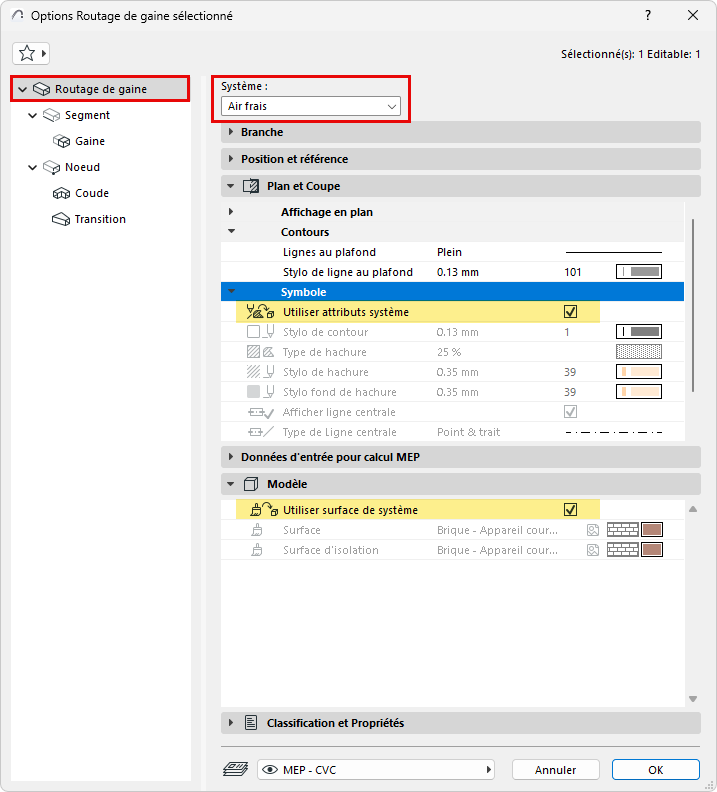Image resolution: width=717 pixels, height=792 pixels.
Task: Expand the Affichage en plan group
Action: point(231,212)
